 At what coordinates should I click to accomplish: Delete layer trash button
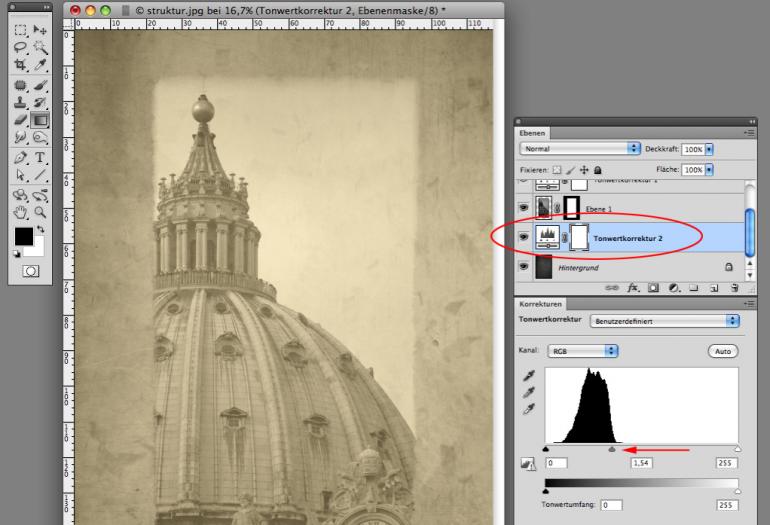734,288
